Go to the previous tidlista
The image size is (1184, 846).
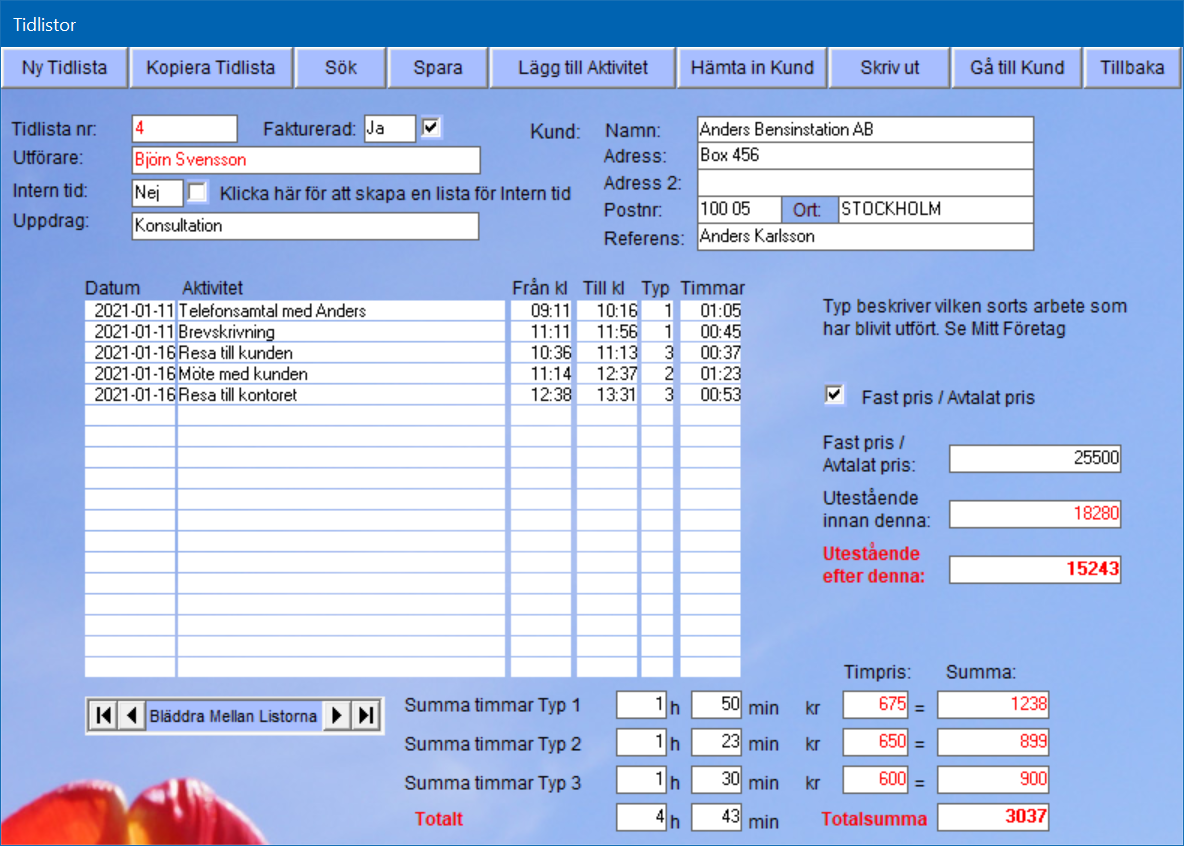131,716
